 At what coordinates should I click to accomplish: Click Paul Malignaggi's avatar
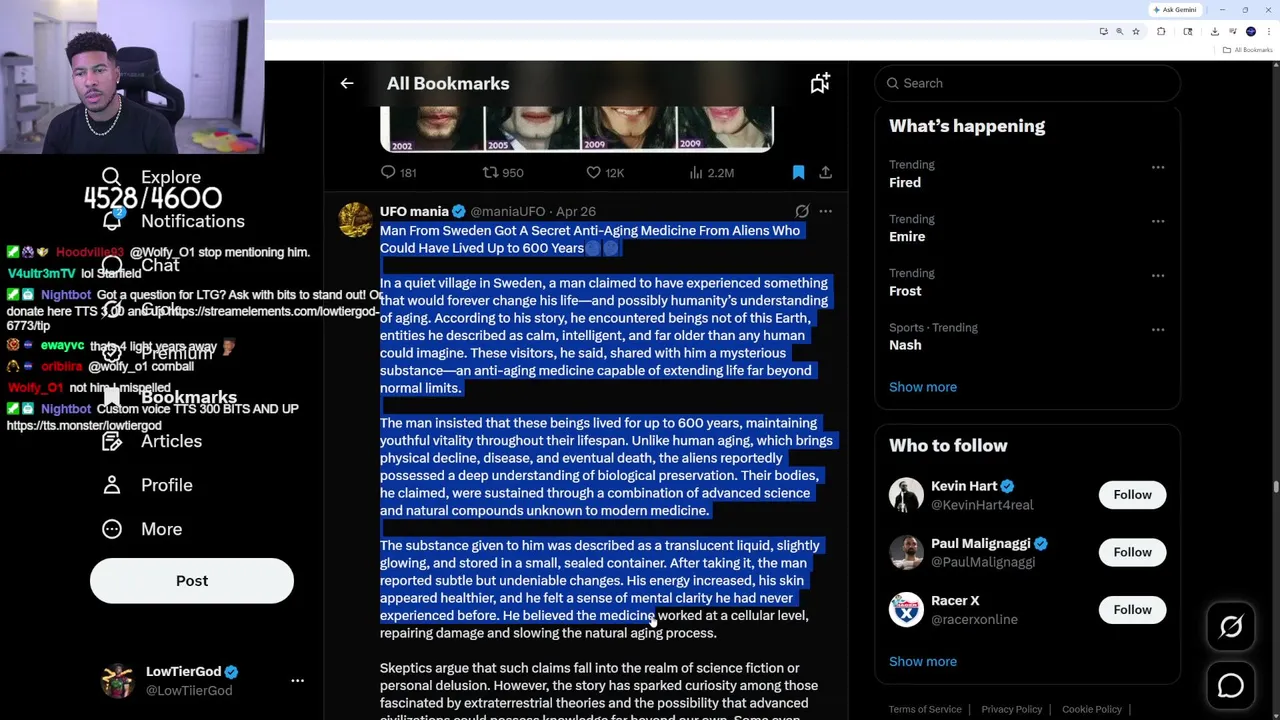(906, 552)
